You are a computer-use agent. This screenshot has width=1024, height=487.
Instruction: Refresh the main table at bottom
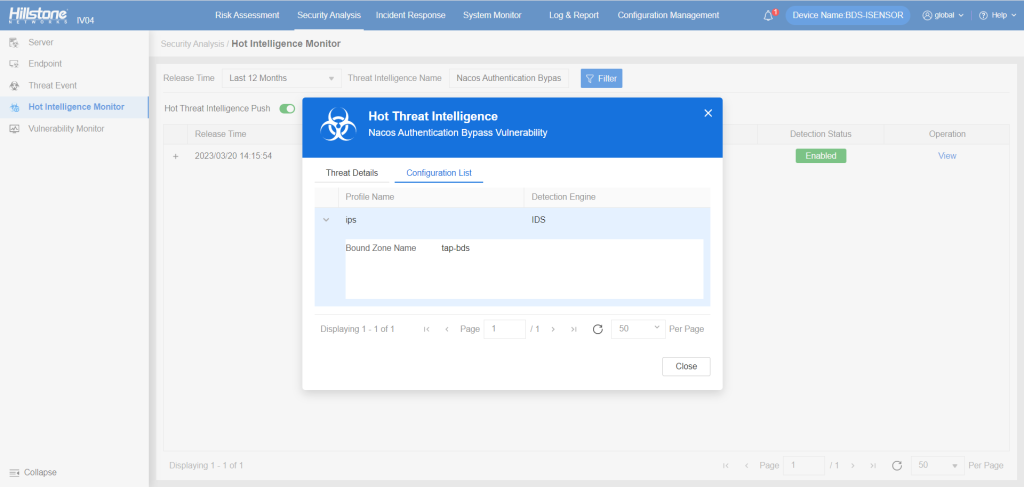click(x=897, y=466)
